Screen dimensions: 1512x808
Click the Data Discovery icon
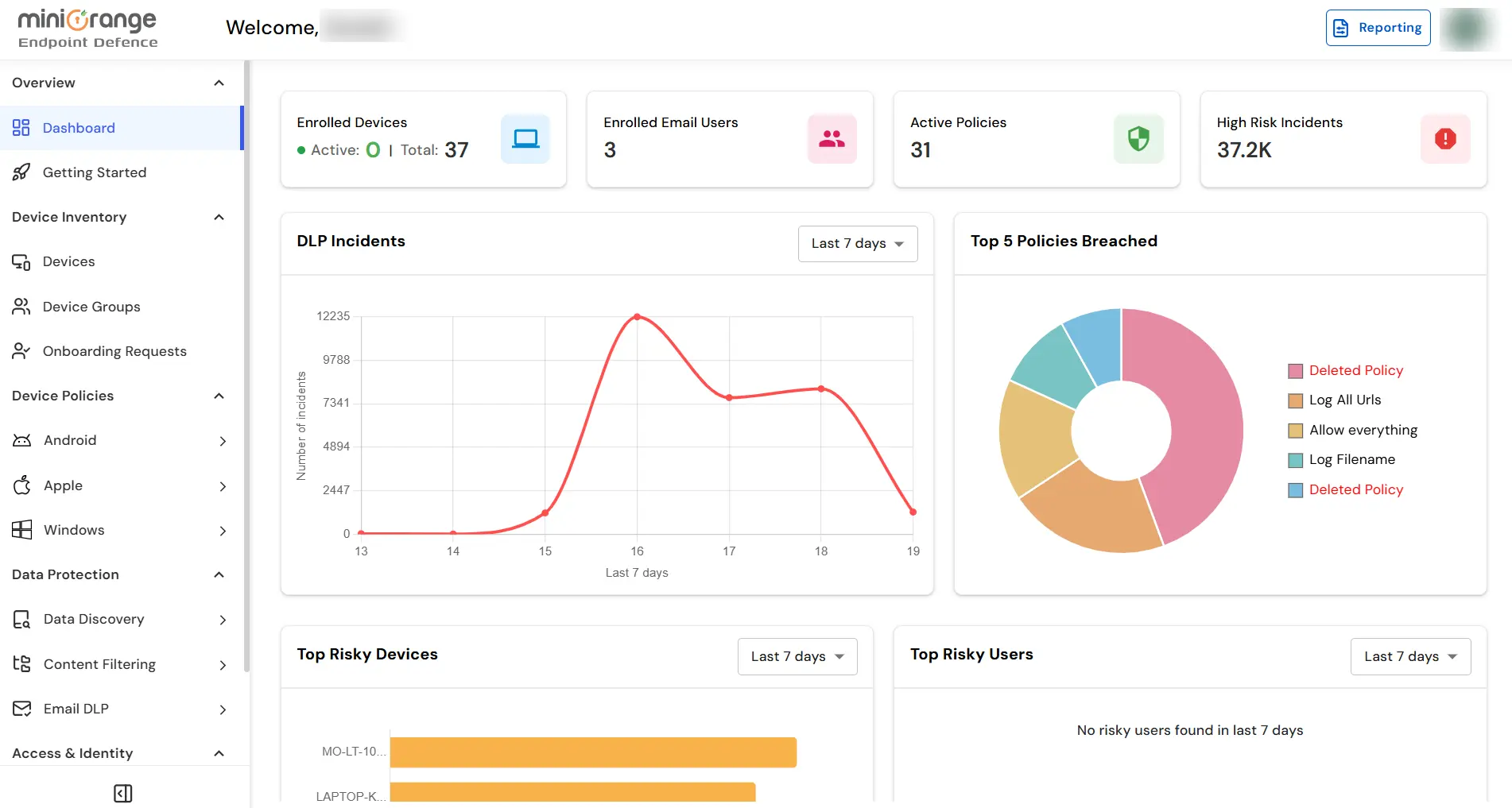(x=21, y=620)
